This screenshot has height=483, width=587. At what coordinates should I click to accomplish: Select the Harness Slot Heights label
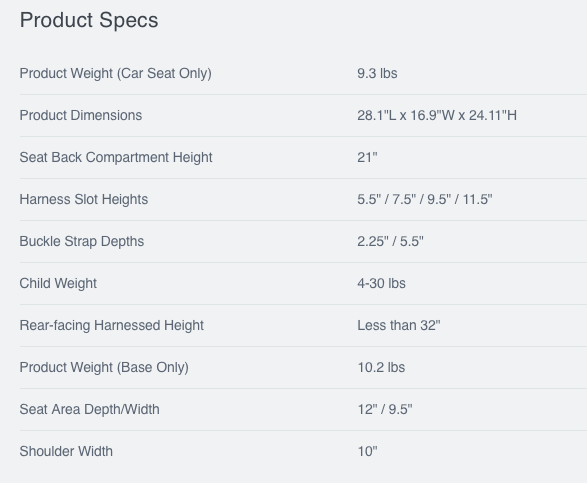(x=83, y=199)
